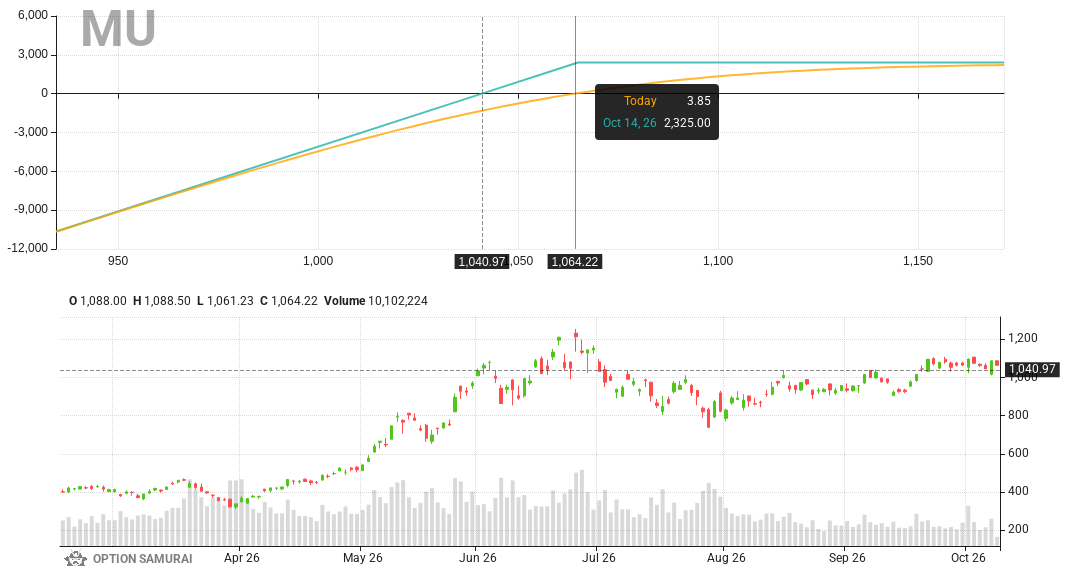Click the 1,040.97 last price tag on candlestick axis
This screenshot has height=570, width=1072.
click(x=1032, y=369)
